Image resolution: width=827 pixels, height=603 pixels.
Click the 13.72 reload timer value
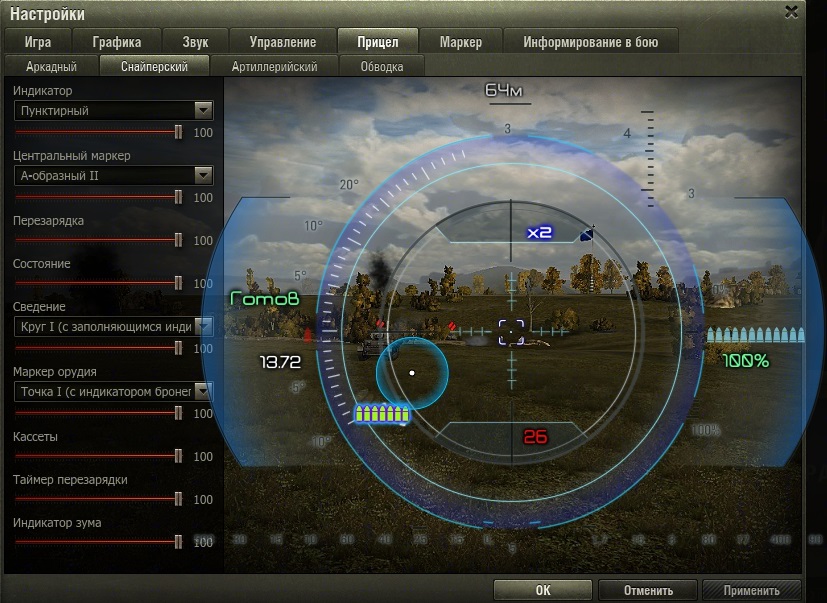[x=280, y=362]
